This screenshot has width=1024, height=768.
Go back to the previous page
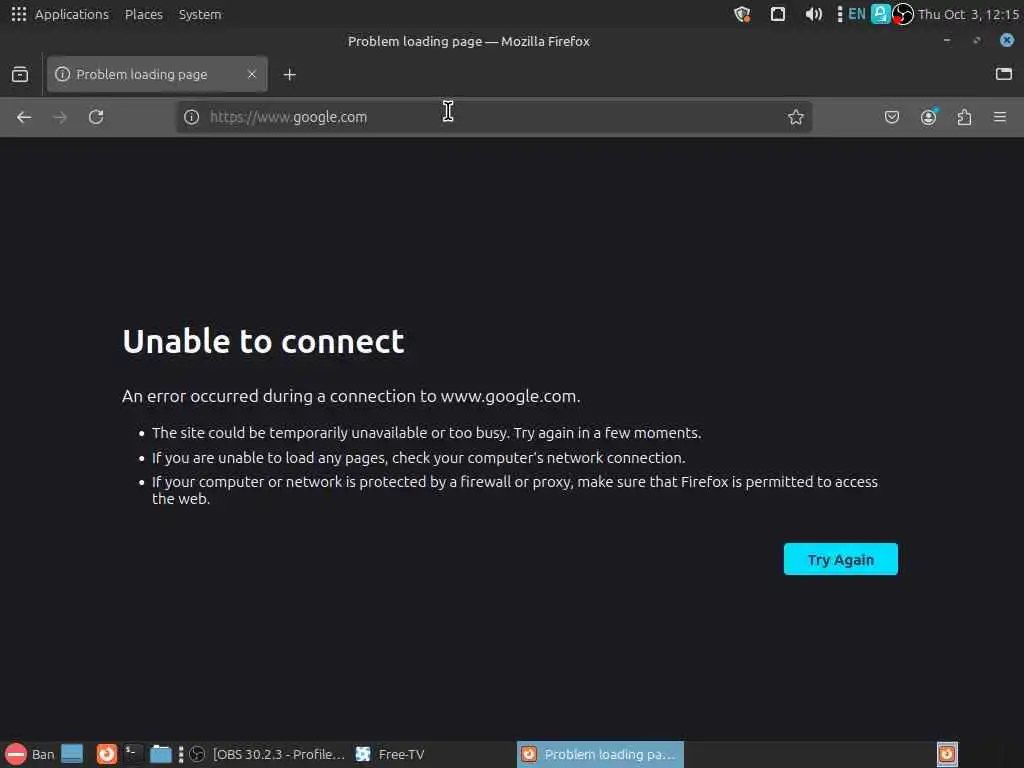click(24, 118)
